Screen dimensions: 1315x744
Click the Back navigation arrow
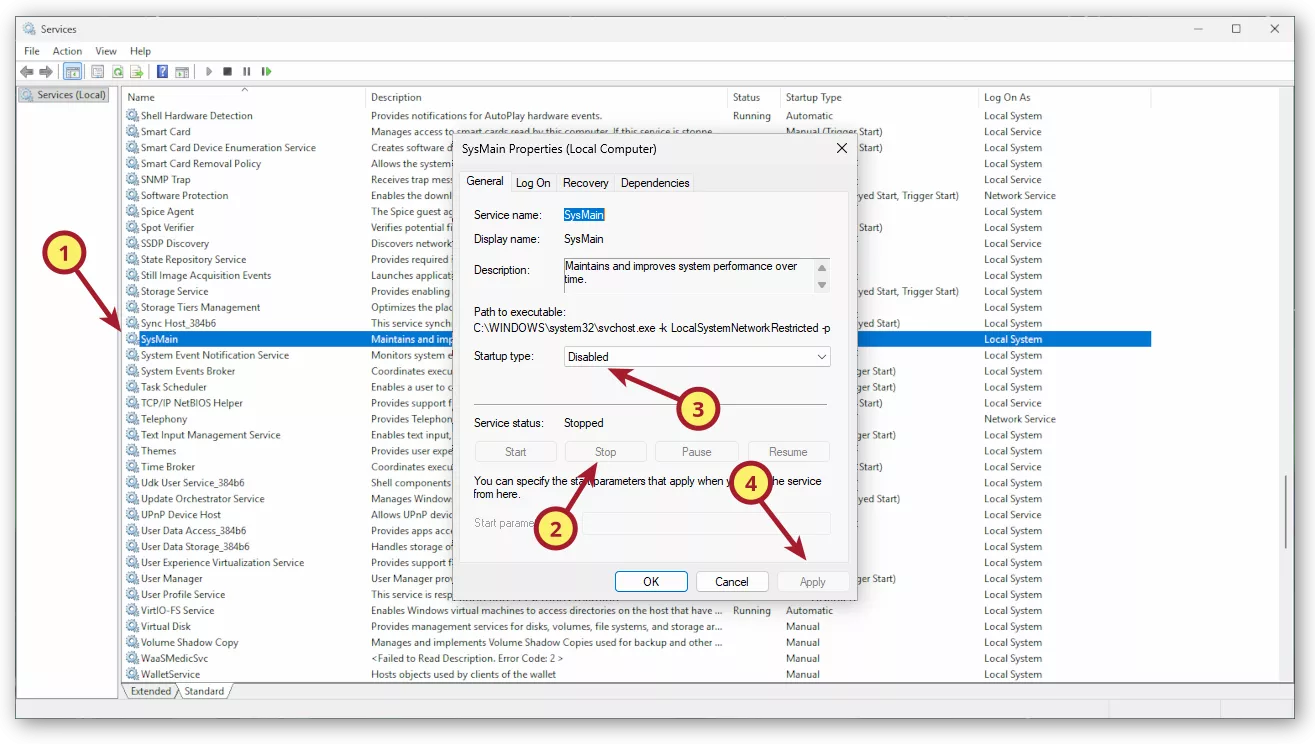(26, 71)
